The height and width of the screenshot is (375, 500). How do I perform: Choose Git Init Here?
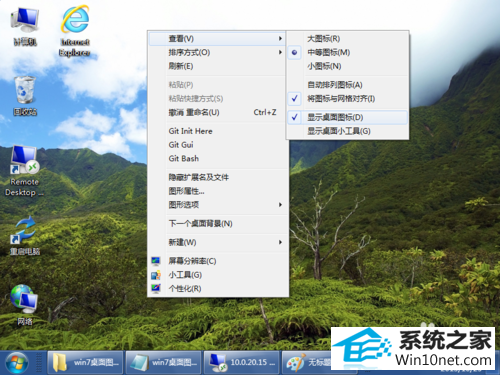(218, 131)
